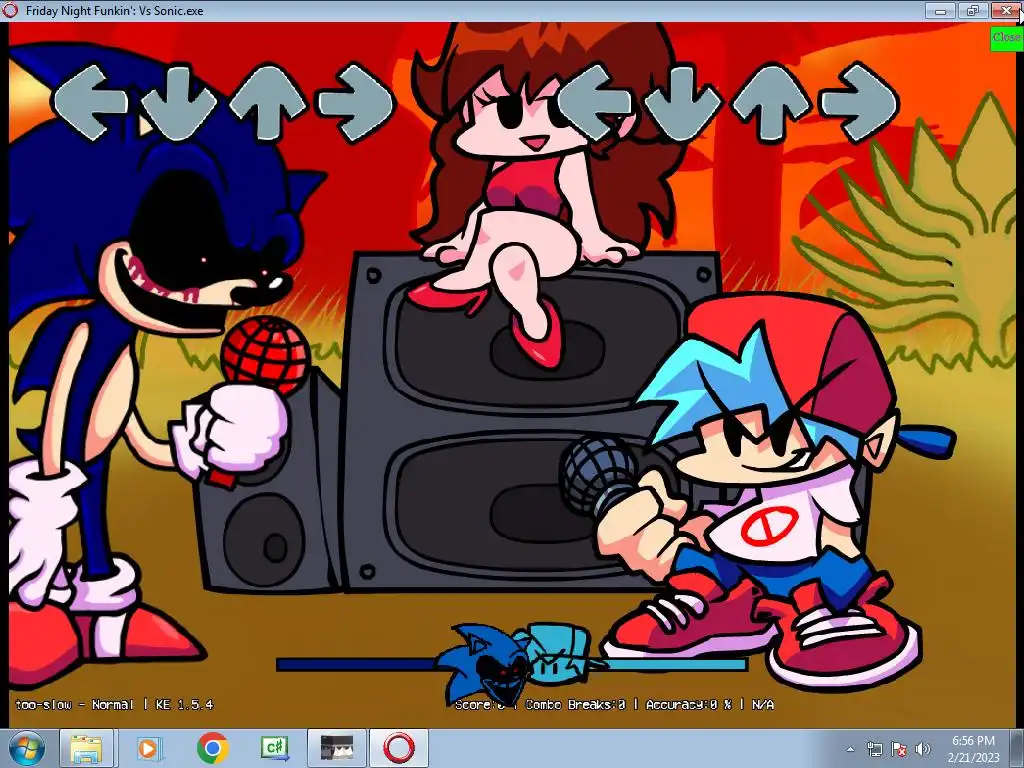
Task: Click the opponent's up arrow receptor
Action: 266,101
